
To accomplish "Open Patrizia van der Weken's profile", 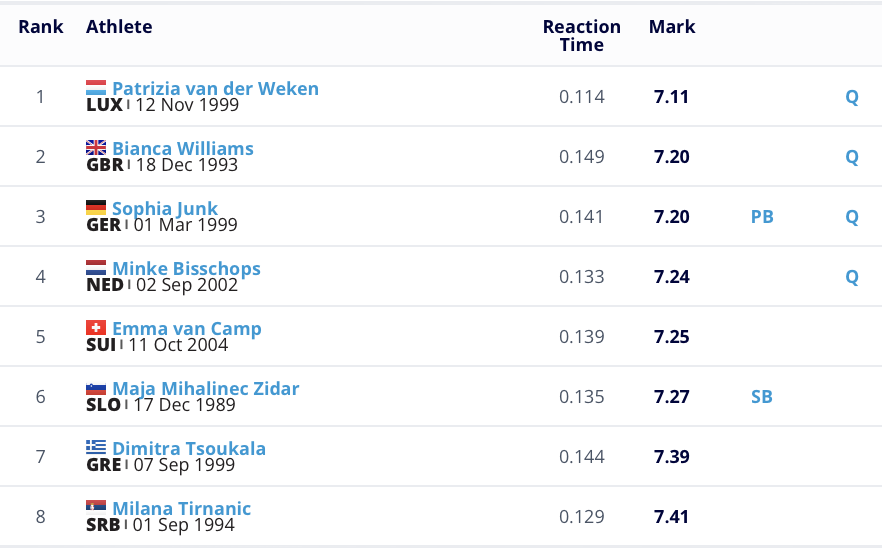I will pos(215,88).
